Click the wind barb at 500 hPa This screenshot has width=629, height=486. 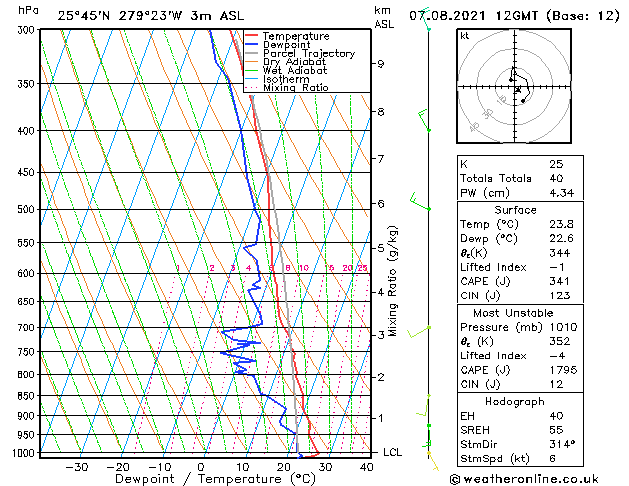tap(420, 202)
